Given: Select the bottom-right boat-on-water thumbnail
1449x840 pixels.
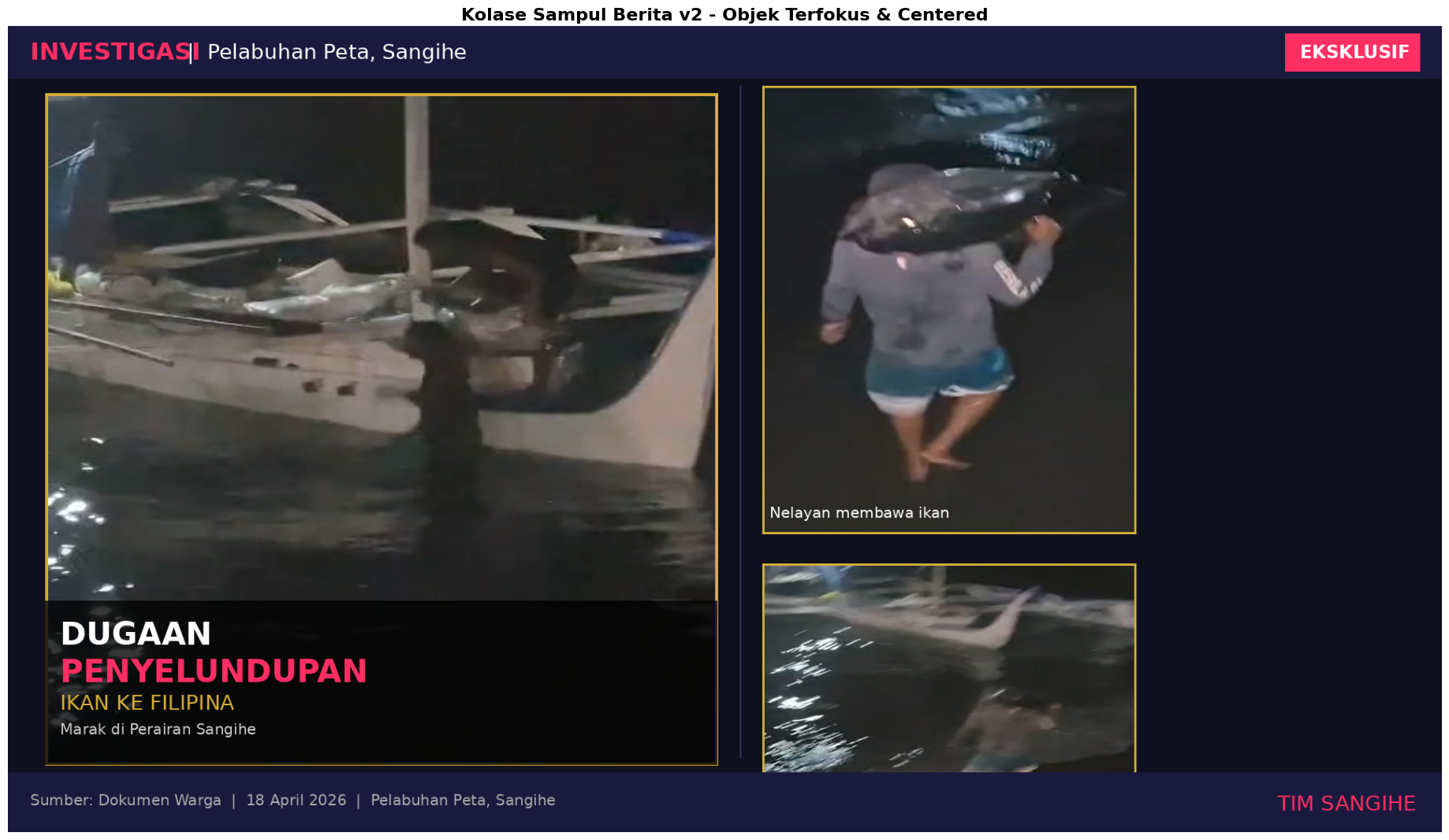Looking at the screenshot, I should click(948, 667).
